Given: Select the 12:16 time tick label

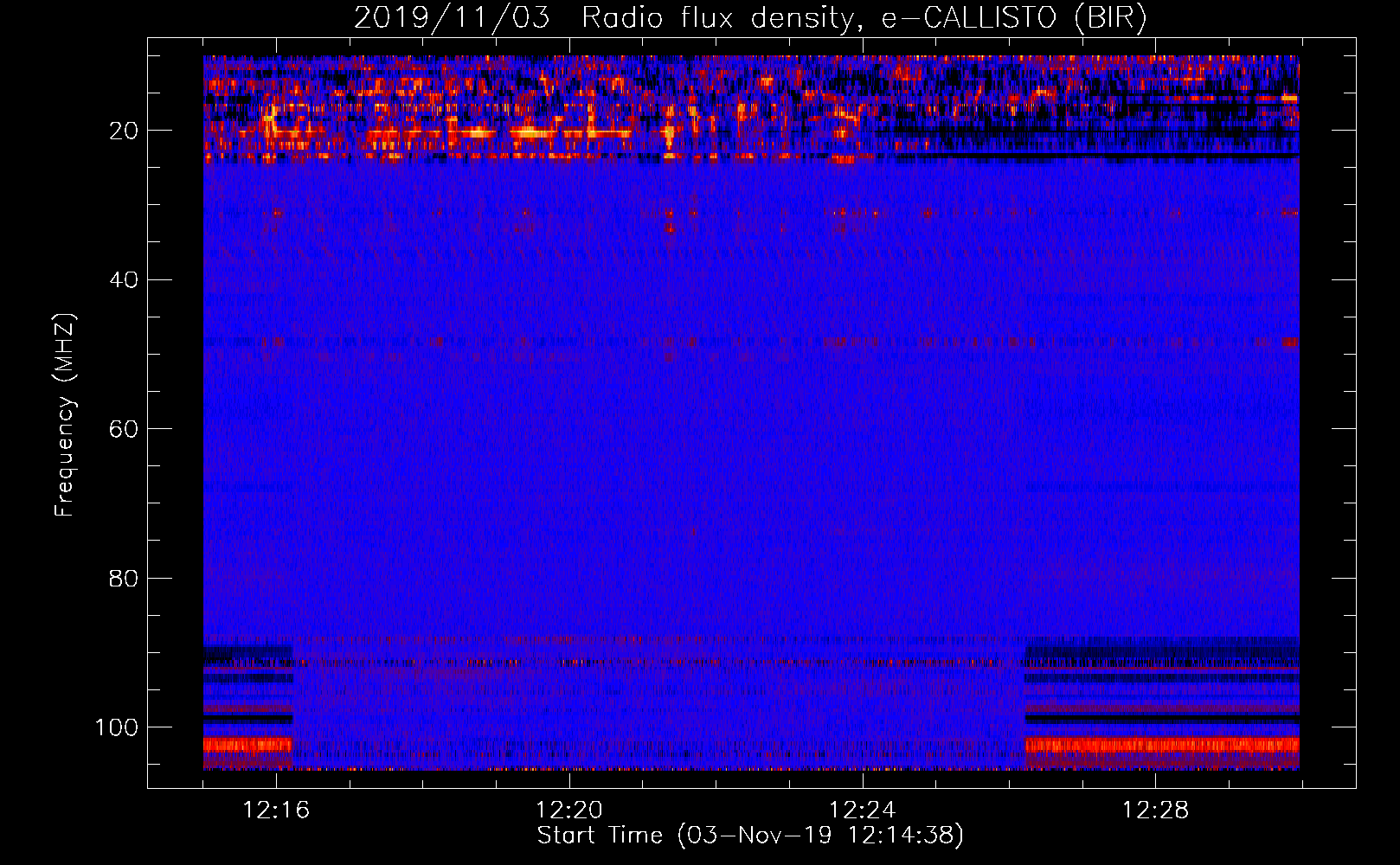Looking at the screenshot, I should point(276,811).
